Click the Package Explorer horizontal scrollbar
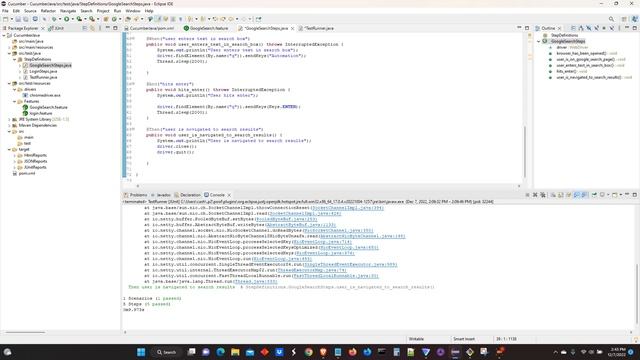The width and height of the screenshot is (640, 360). tap(25, 332)
